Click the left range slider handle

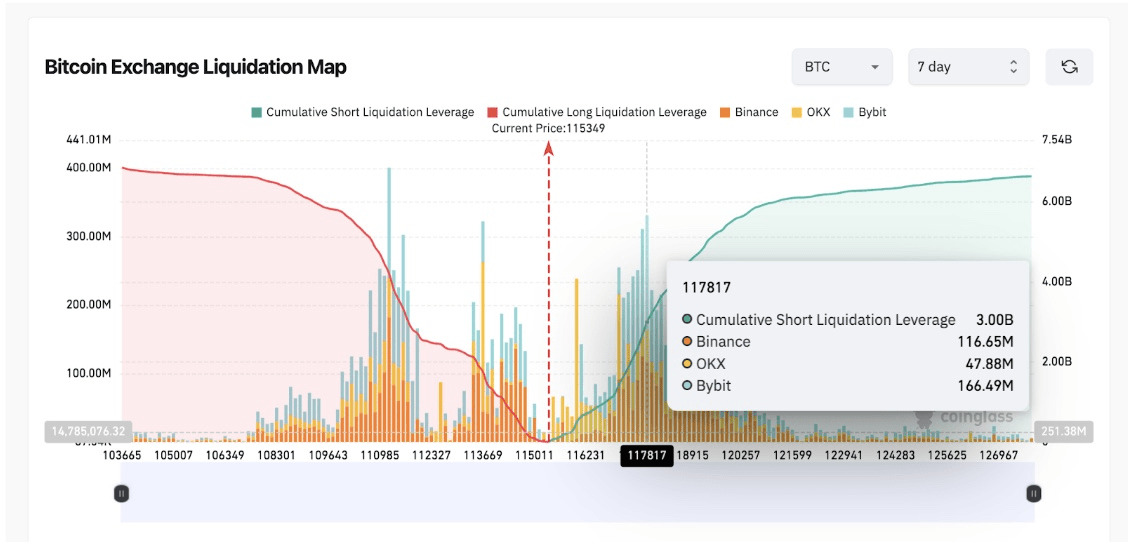click(122, 493)
